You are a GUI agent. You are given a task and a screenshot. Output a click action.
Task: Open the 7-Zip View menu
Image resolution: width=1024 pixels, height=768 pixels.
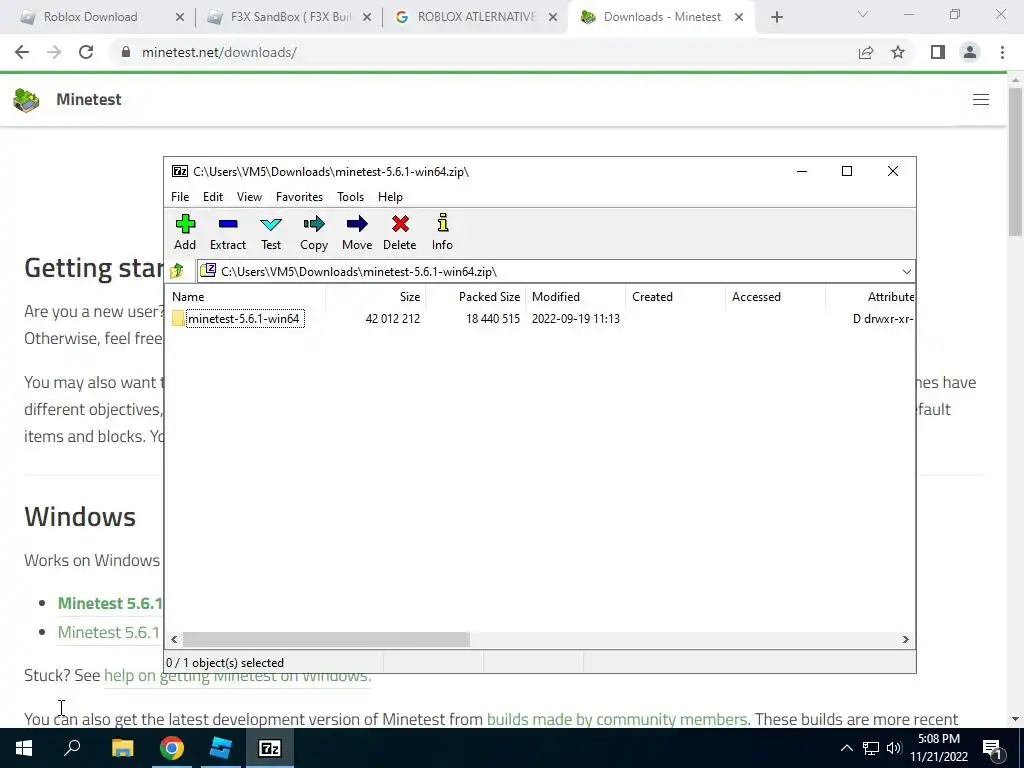coord(249,197)
